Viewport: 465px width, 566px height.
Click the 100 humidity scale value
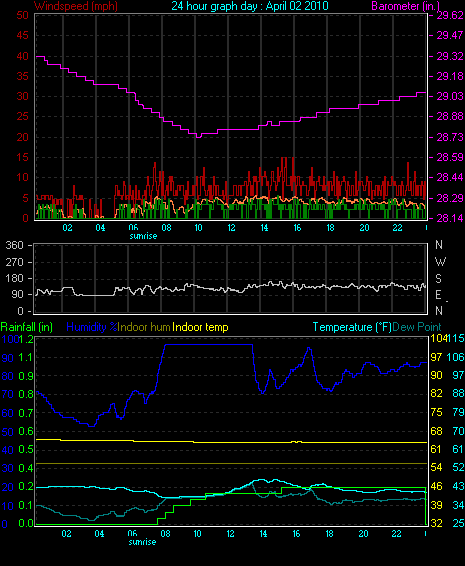coord(10,339)
